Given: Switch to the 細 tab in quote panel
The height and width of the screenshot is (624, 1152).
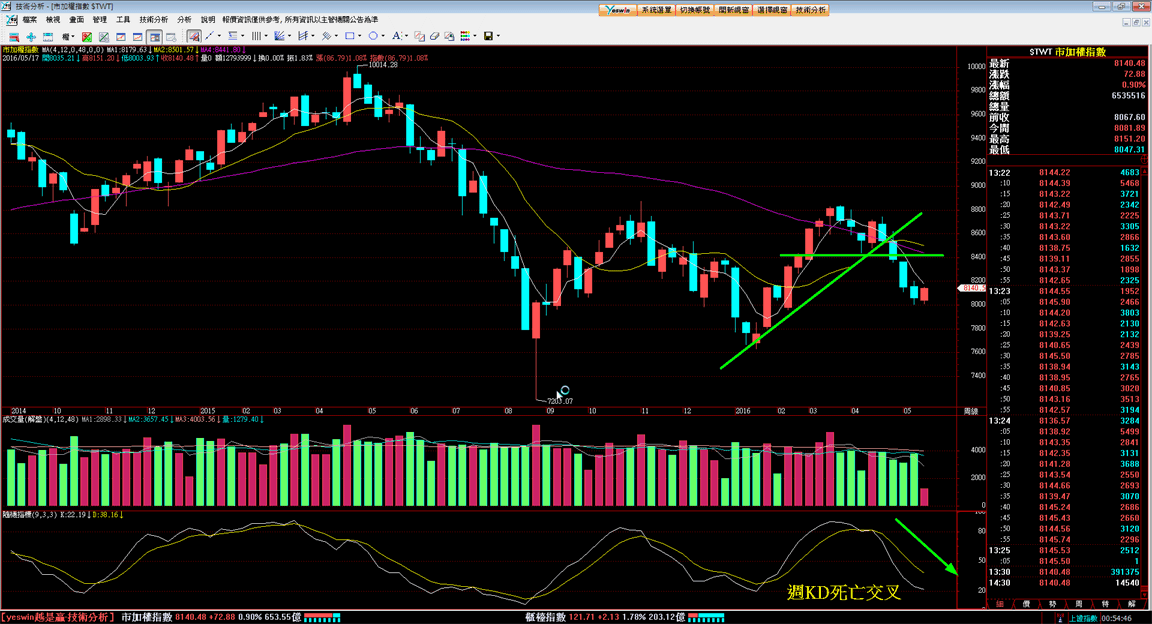Looking at the screenshot, I should pos(999,603).
